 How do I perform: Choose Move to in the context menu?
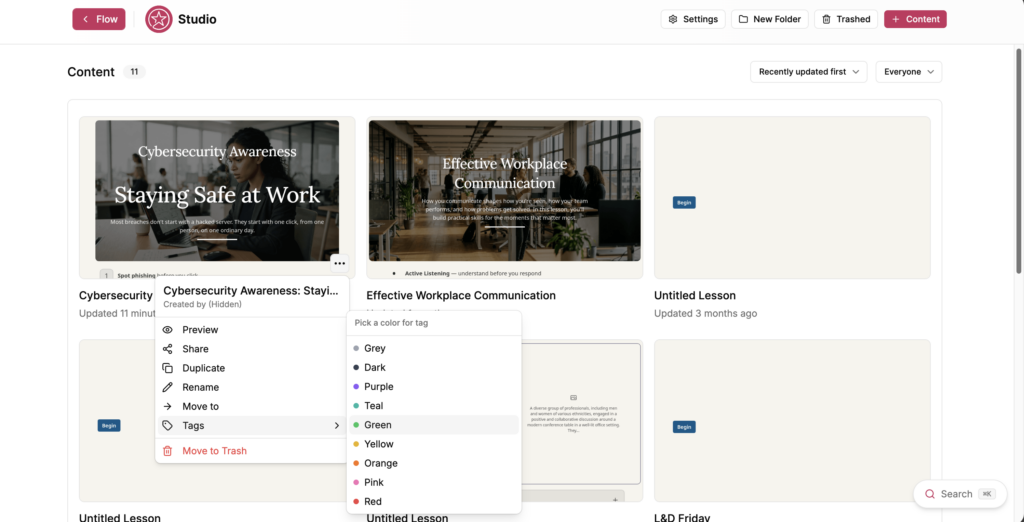click(x=252, y=406)
